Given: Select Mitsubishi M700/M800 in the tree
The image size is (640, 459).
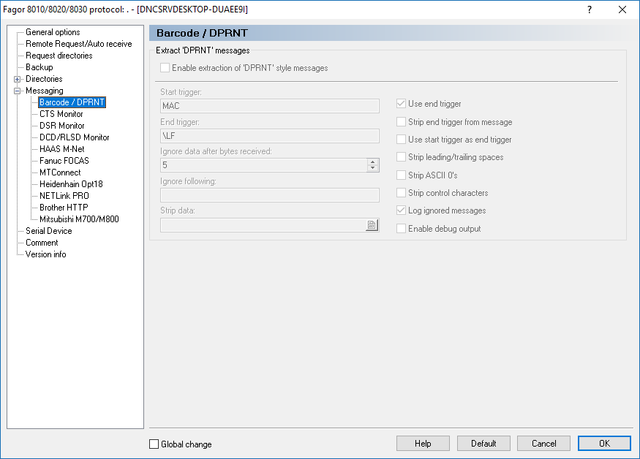Looking at the screenshot, I should [79, 220].
